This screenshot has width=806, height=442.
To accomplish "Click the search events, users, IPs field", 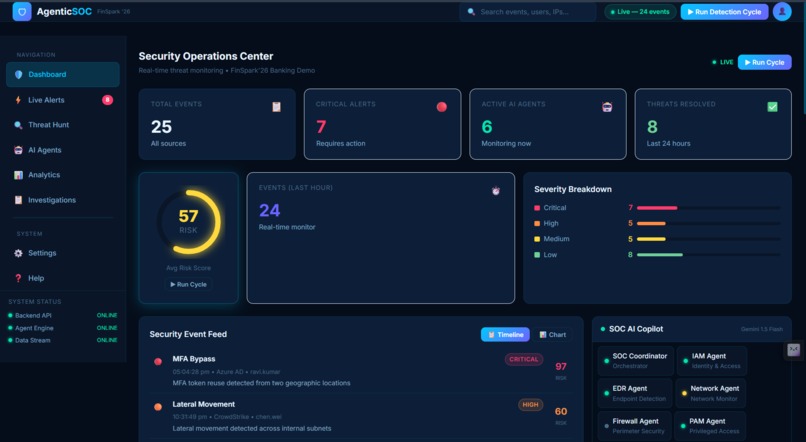I will coord(528,12).
